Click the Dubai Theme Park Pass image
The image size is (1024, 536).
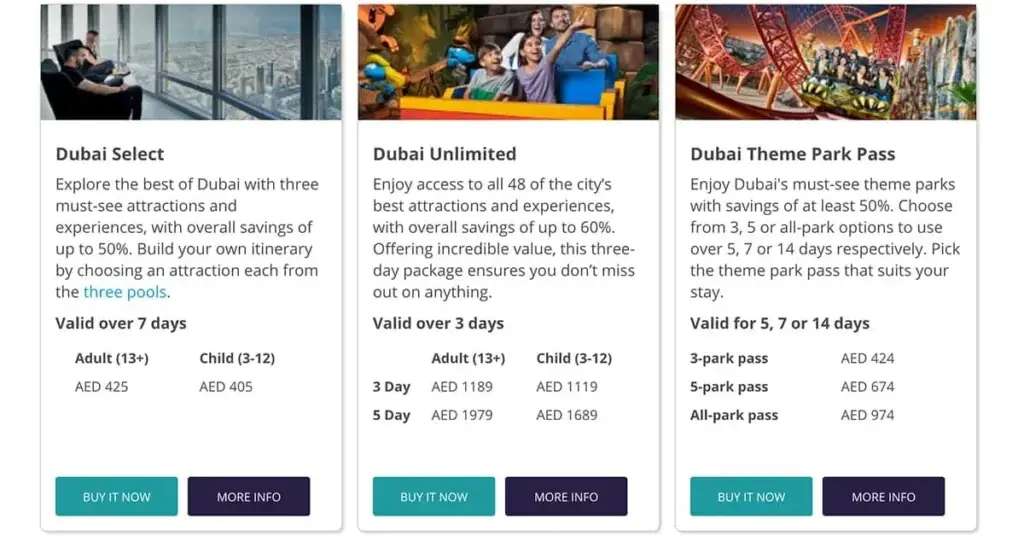(825, 62)
